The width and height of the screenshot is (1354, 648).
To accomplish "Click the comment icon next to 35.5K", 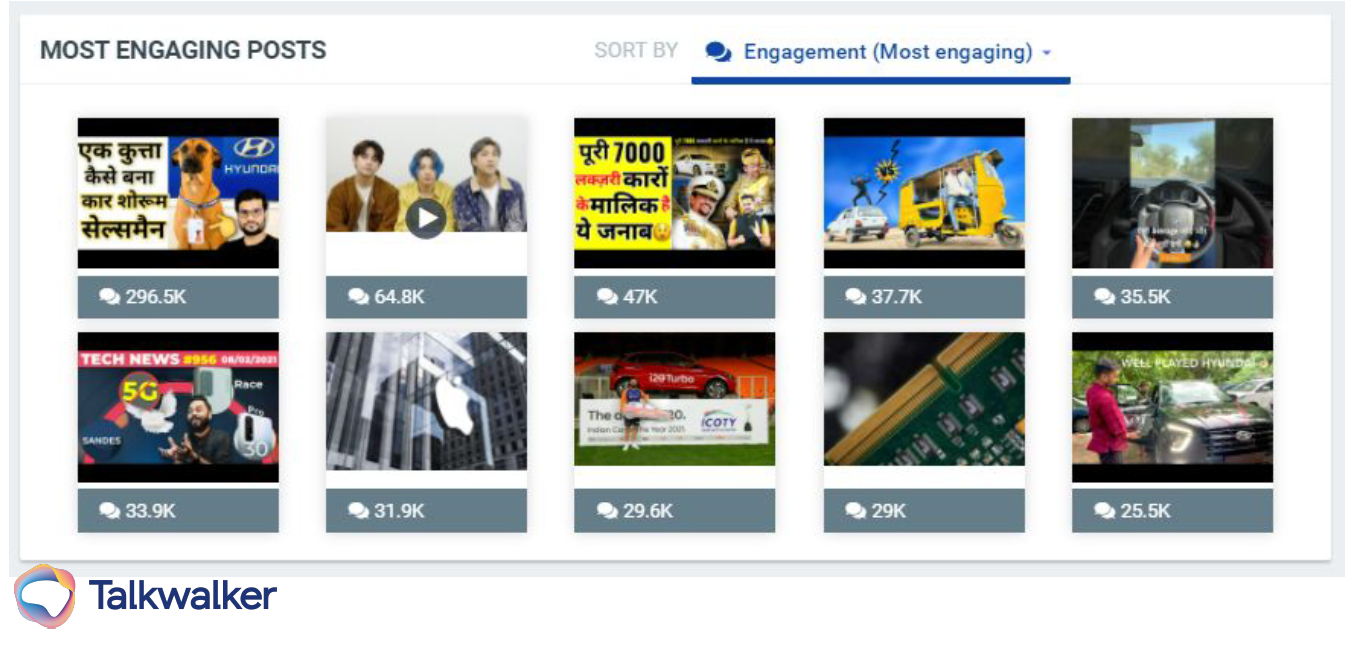I will pyautogui.click(x=1104, y=297).
